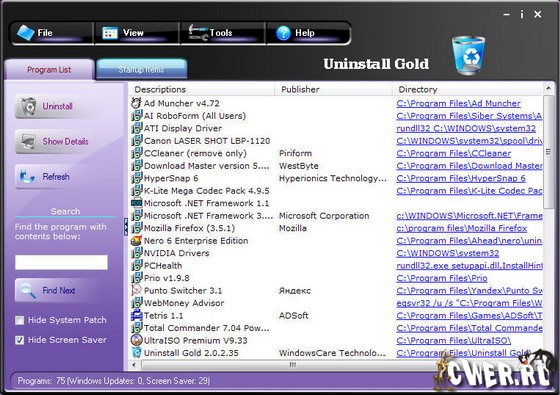
Task: Collapse the left sidebar with splitter arrow
Action: point(126,227)
